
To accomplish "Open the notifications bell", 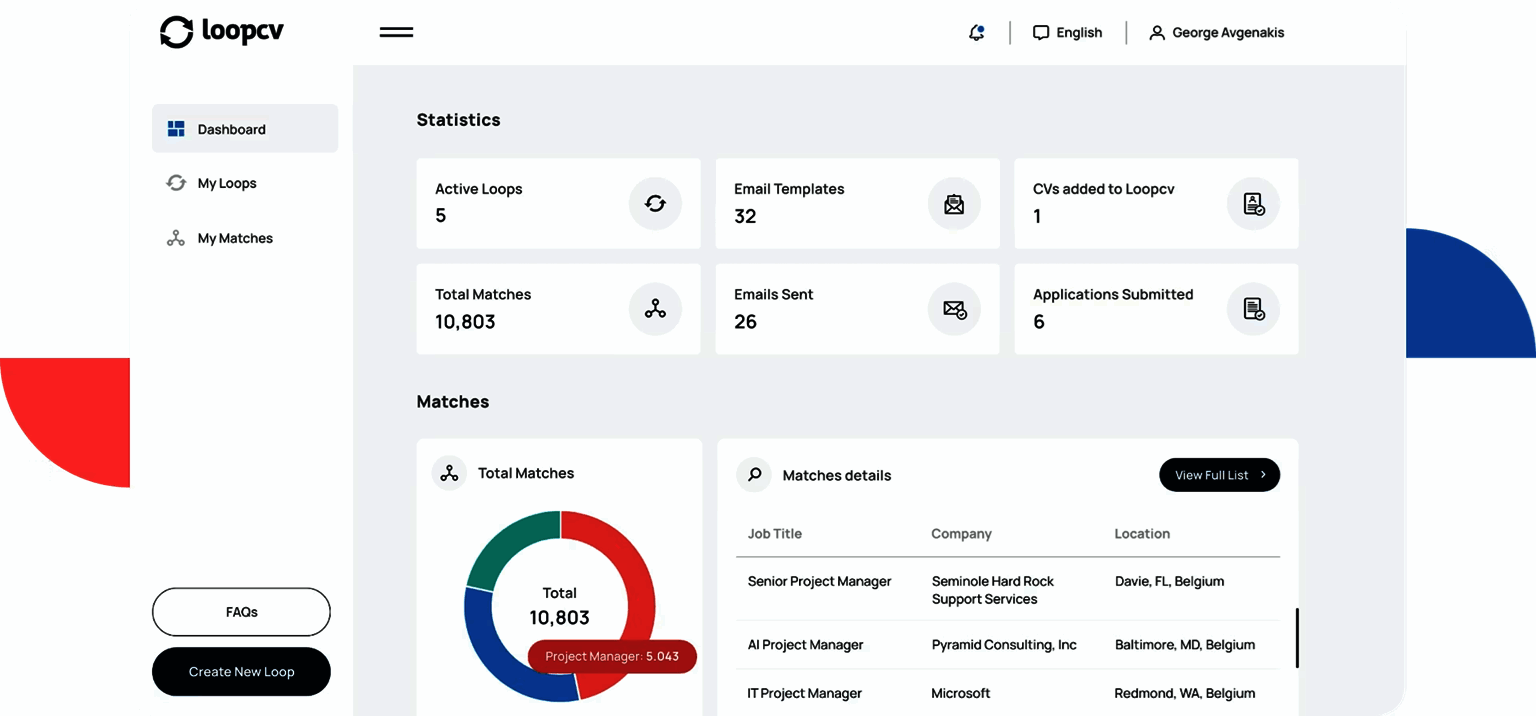I will (976, 33).
